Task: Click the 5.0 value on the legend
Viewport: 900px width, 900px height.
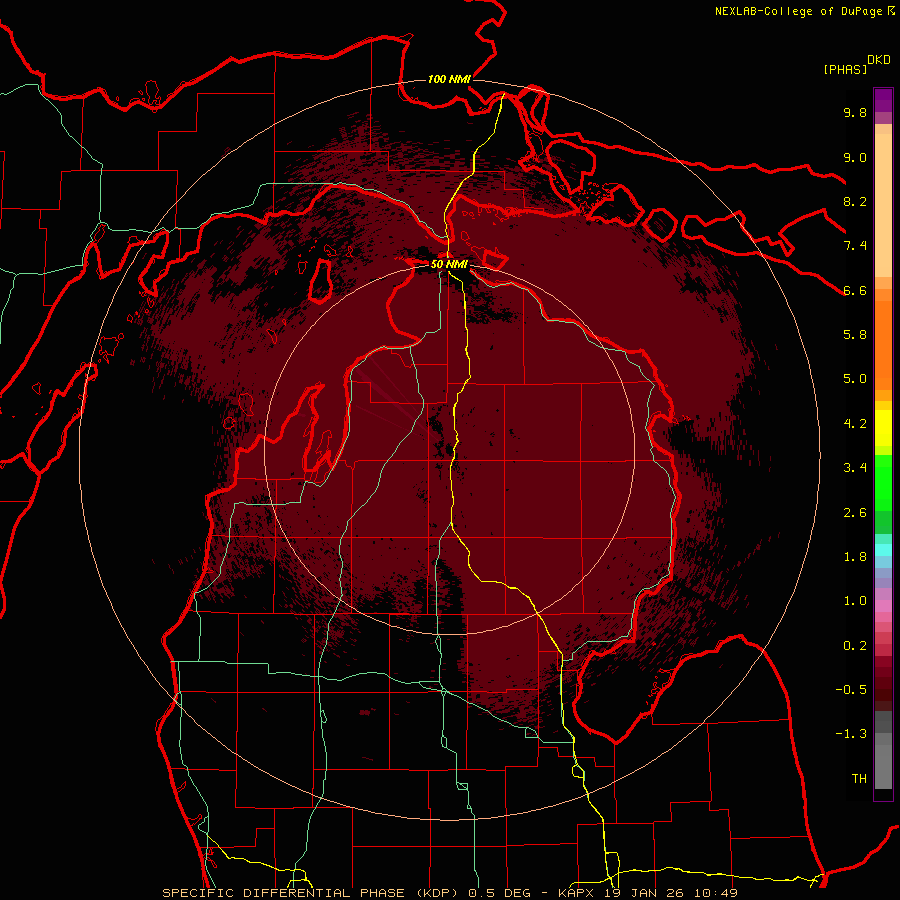Action: point(855,379)
